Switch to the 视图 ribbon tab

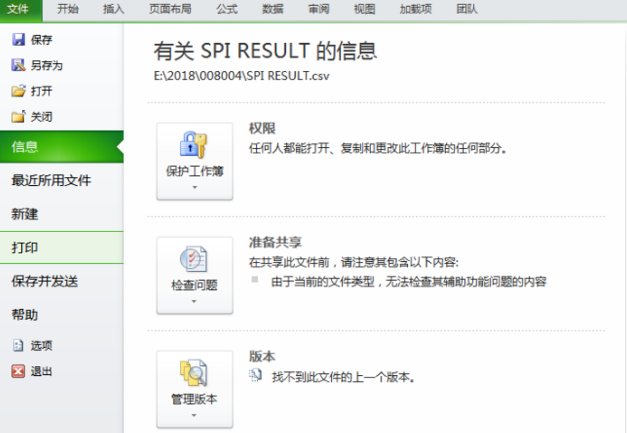pos(364,9)
